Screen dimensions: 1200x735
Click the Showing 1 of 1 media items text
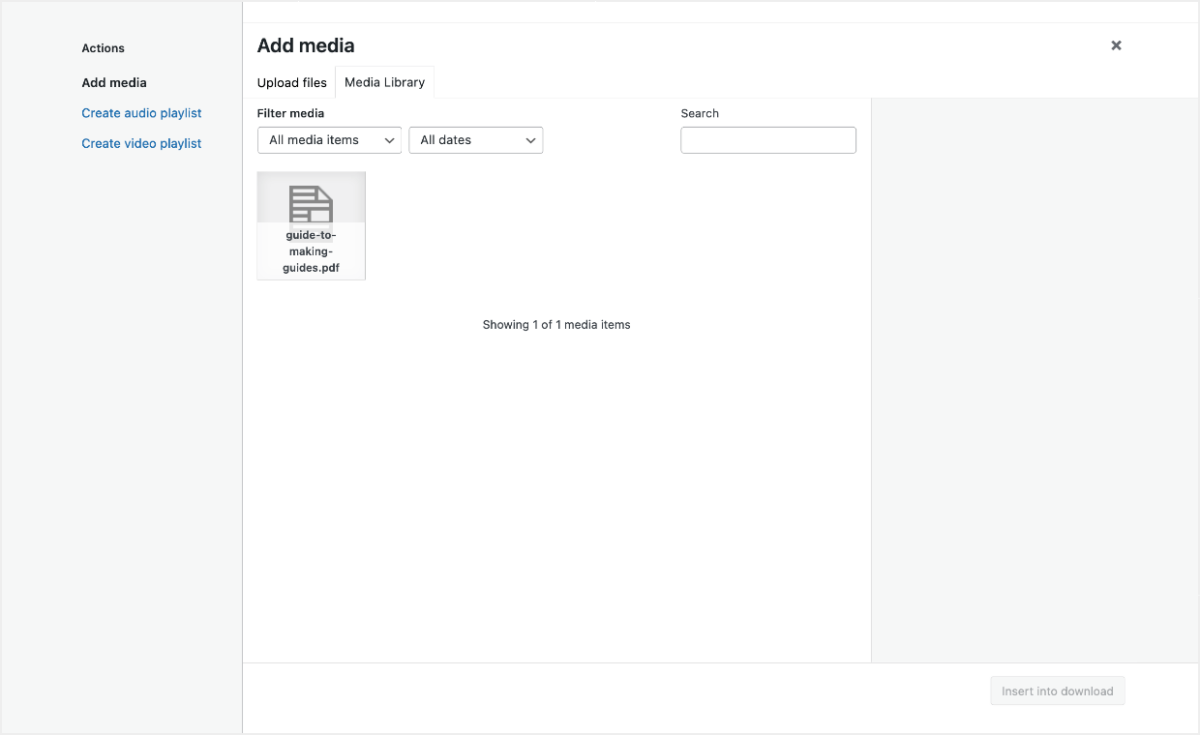coord(556,324)
